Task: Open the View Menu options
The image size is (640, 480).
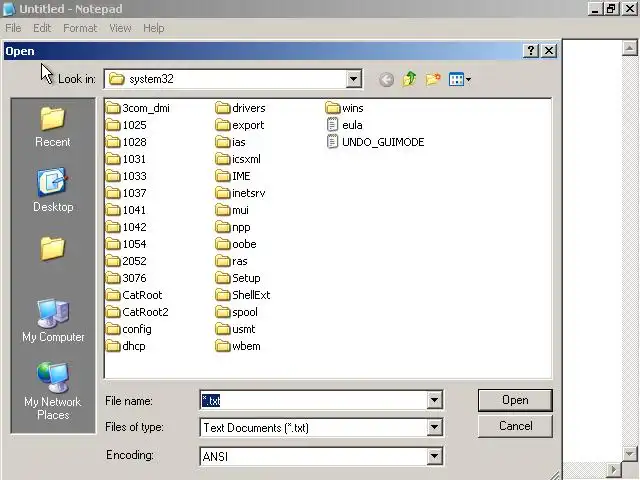Action: [x=460, y=79]
